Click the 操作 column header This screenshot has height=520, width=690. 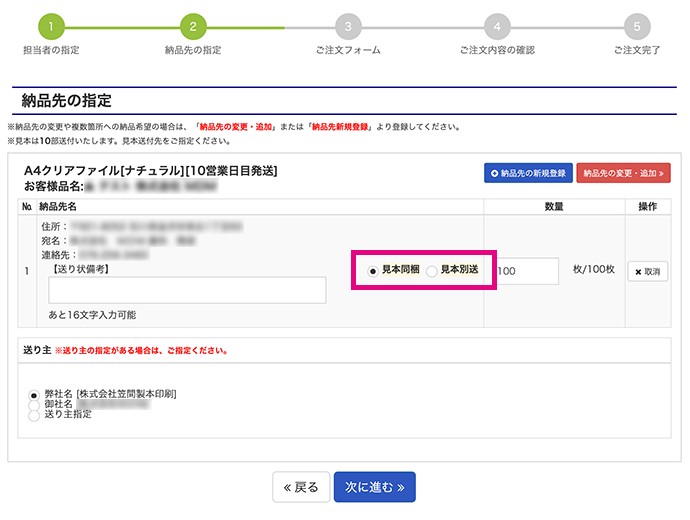point(648,206)
